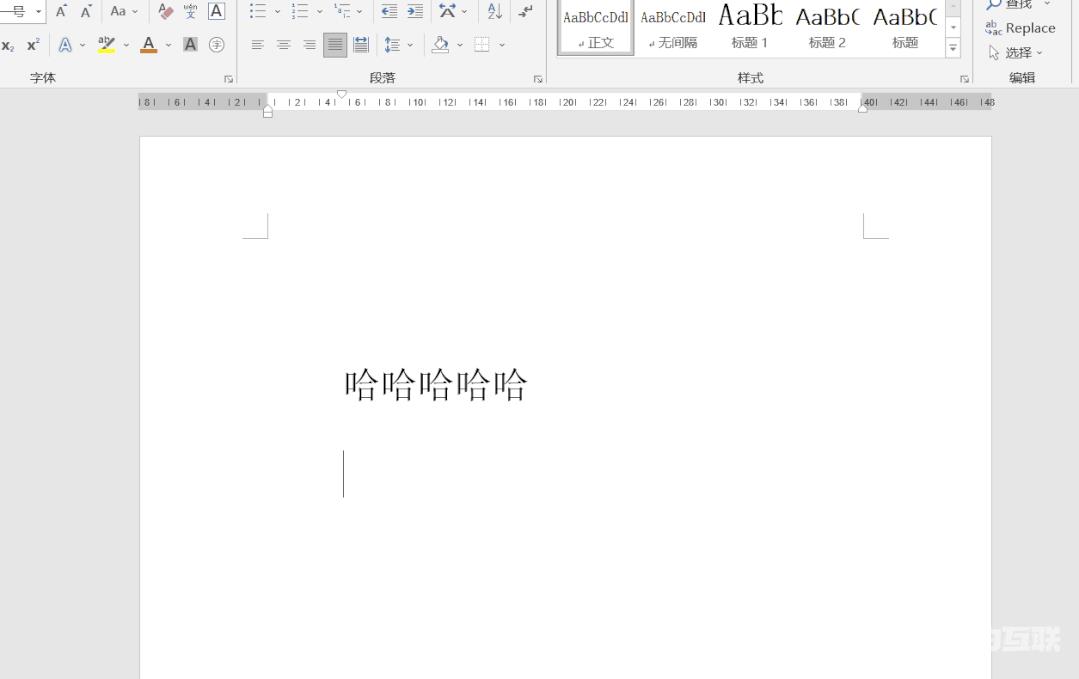Image resolution: width=1079 pixels, height=679 pixels.
Task: Apply the phonetic guide (pinyin) tool
Action: [190, 12]
